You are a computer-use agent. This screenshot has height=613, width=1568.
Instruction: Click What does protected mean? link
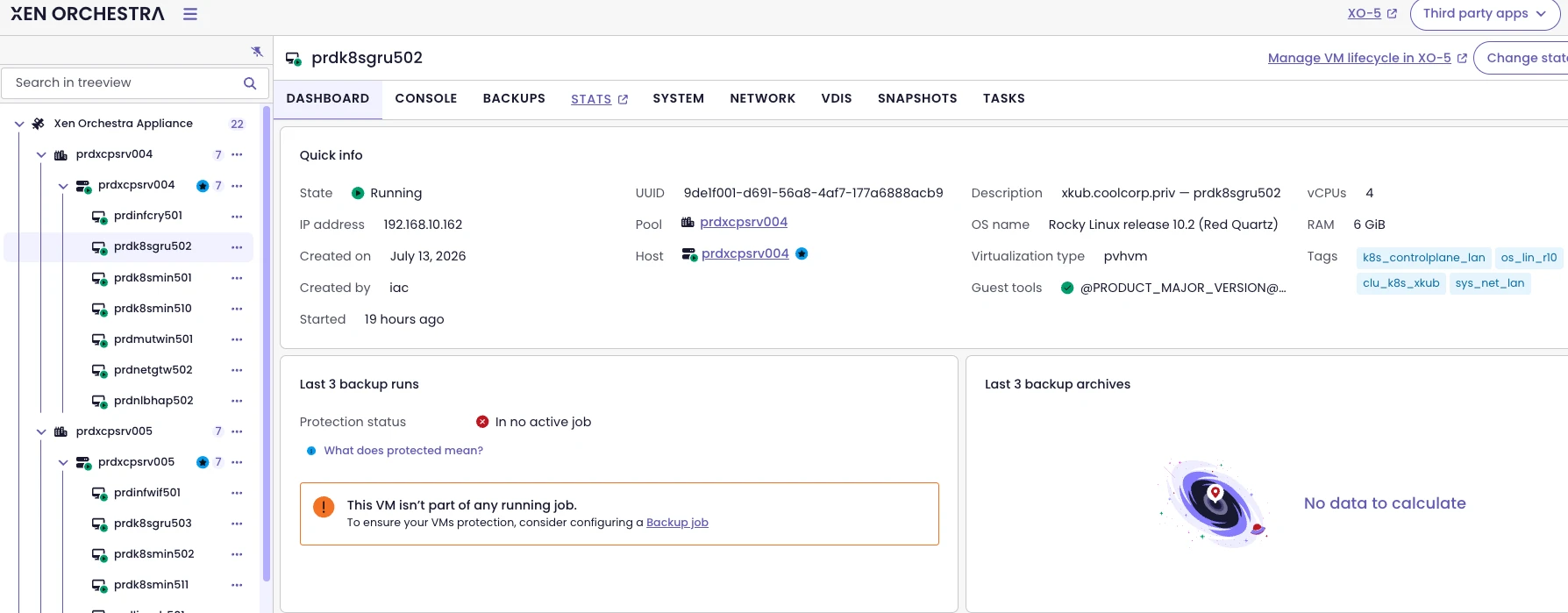click(403, 451)
